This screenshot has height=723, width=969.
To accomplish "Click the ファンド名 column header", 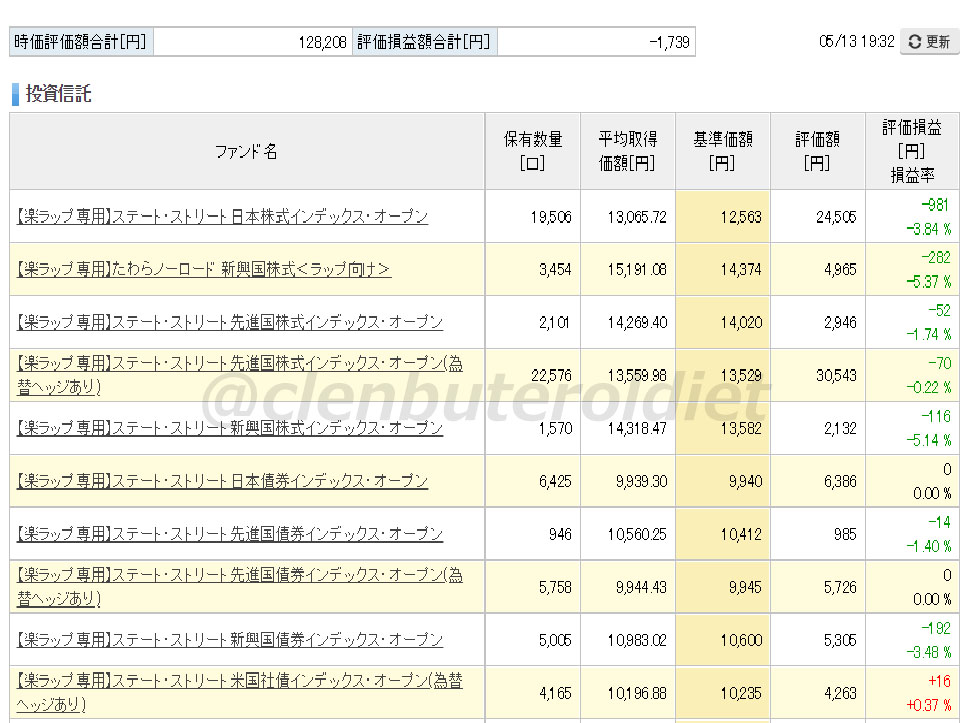I will coord(246,151).
